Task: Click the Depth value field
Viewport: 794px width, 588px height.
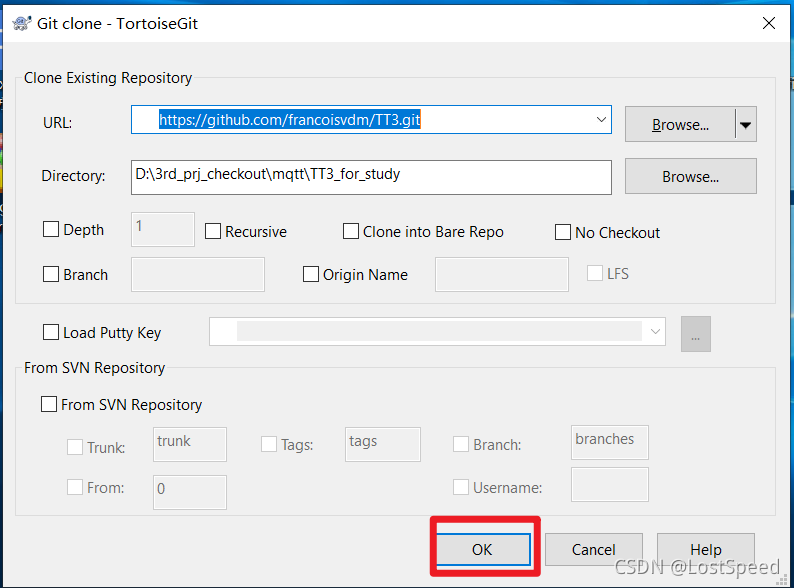Action: tap(163, 229)
